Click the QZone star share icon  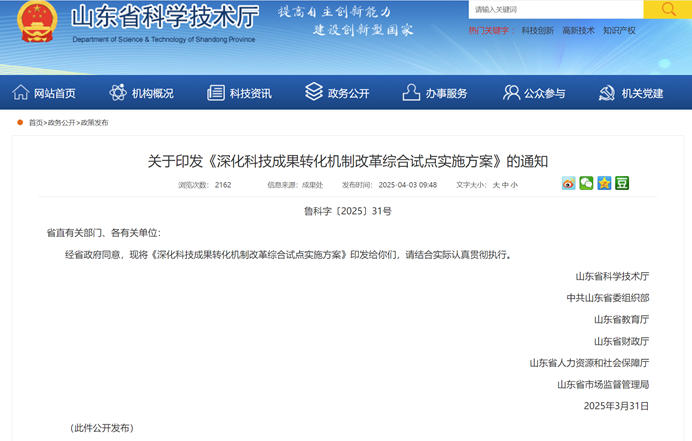(604, 183)
